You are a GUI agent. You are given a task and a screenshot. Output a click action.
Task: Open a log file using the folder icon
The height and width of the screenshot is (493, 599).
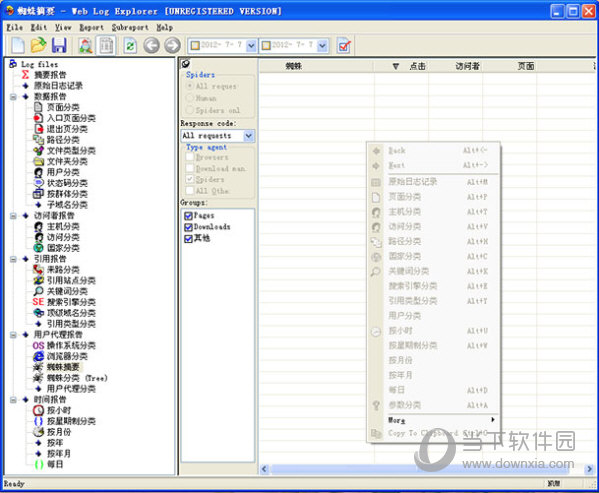38,46
